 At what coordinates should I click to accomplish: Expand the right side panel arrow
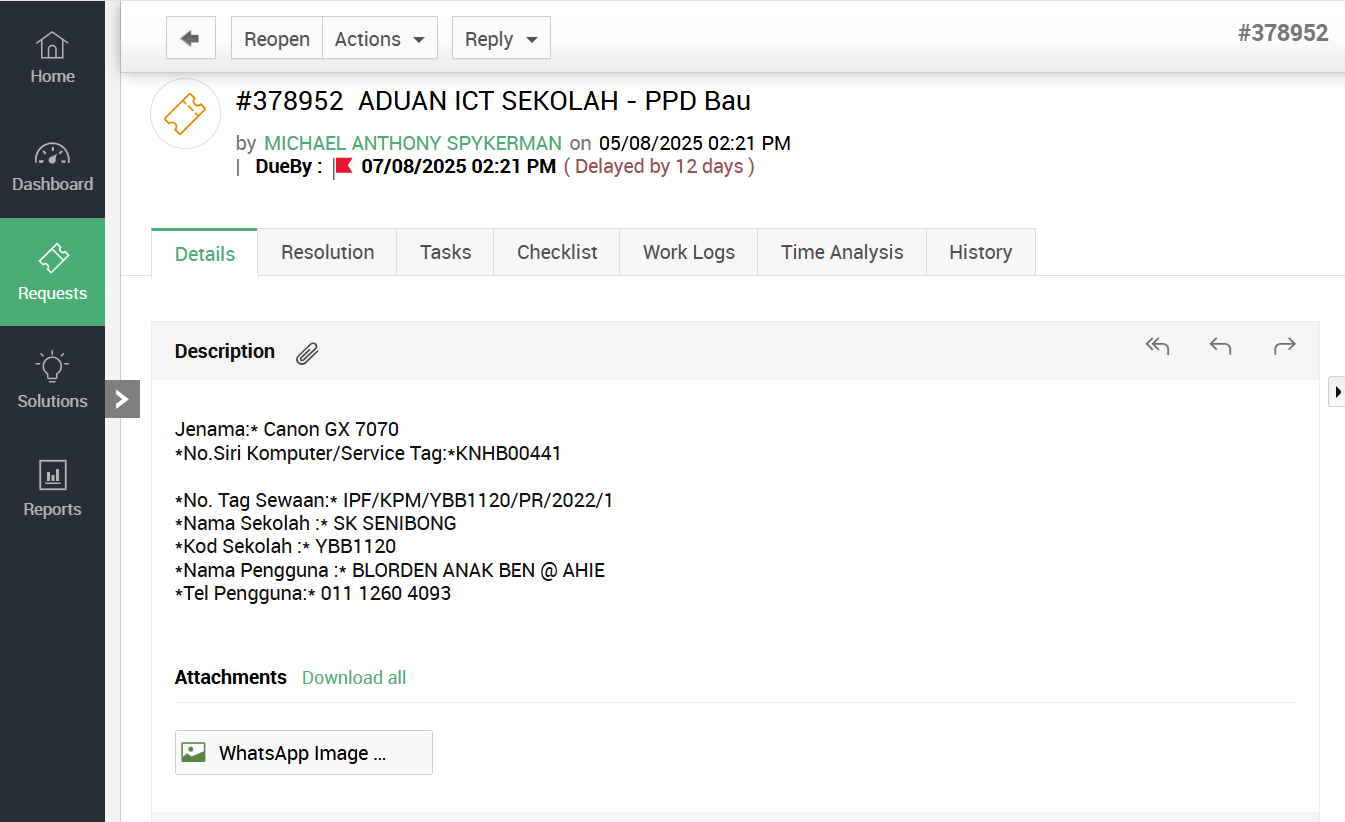[x=1337, y=392]
